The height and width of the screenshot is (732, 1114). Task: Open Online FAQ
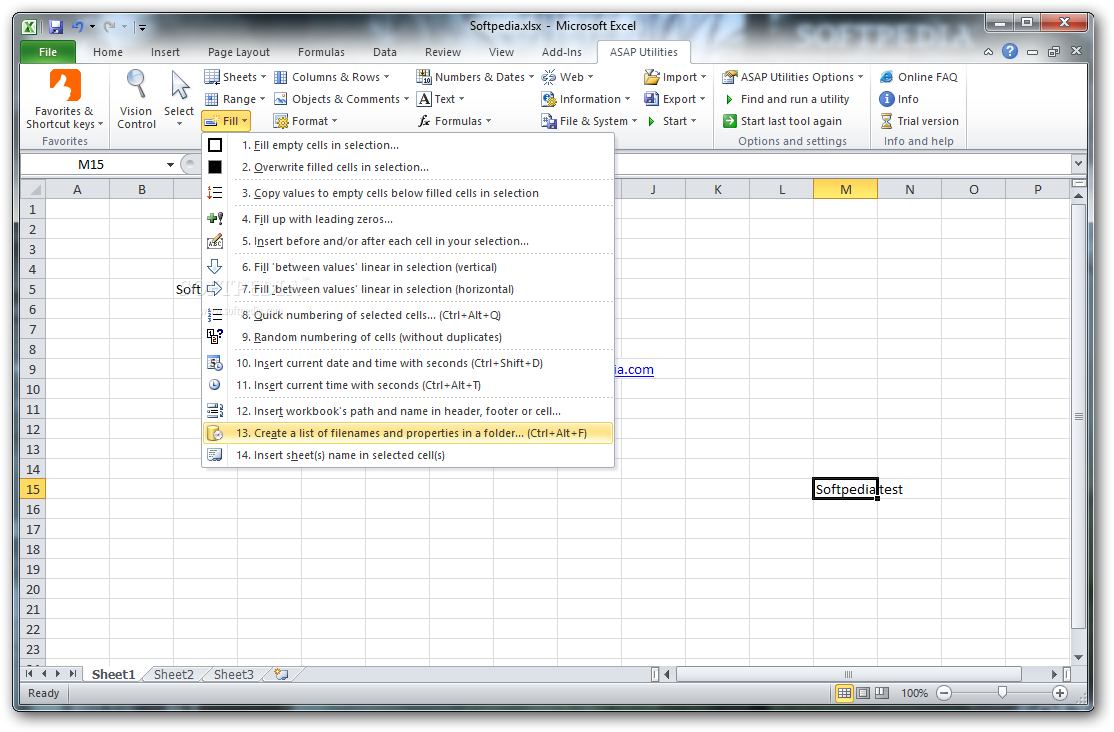pyautogui.click(x=919, y=77)
